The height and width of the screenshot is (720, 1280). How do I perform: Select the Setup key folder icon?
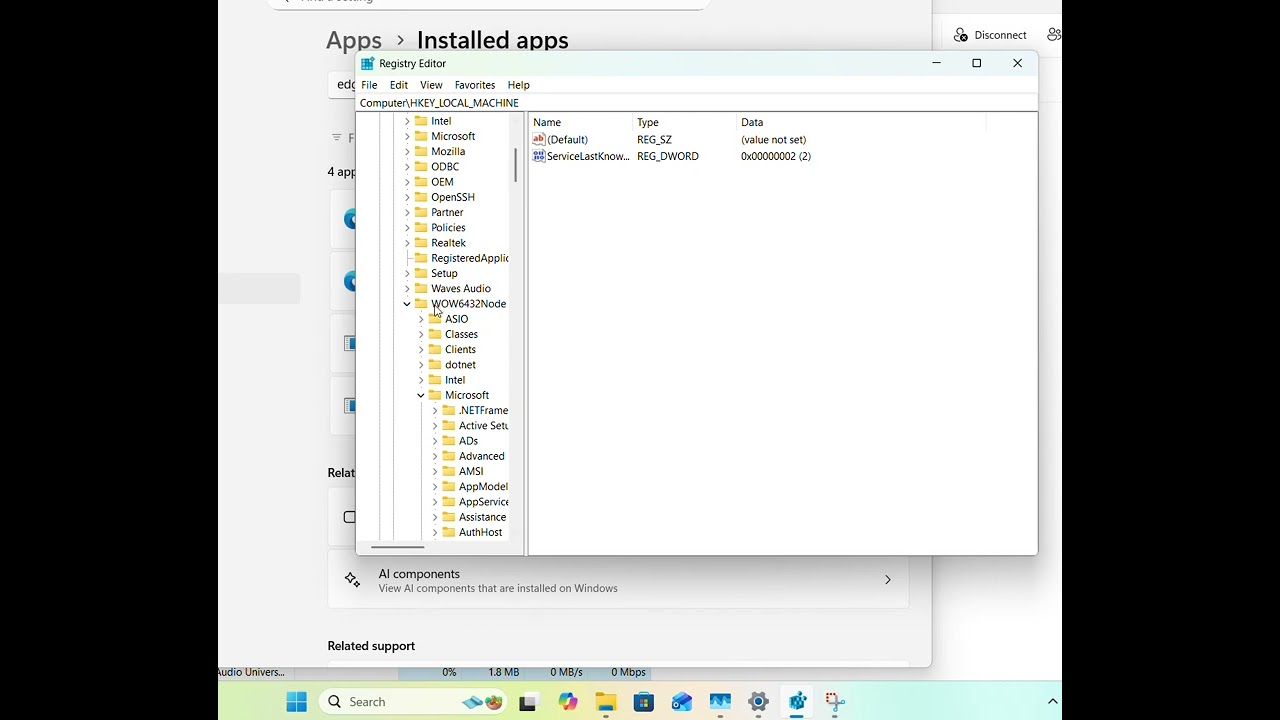421,273
